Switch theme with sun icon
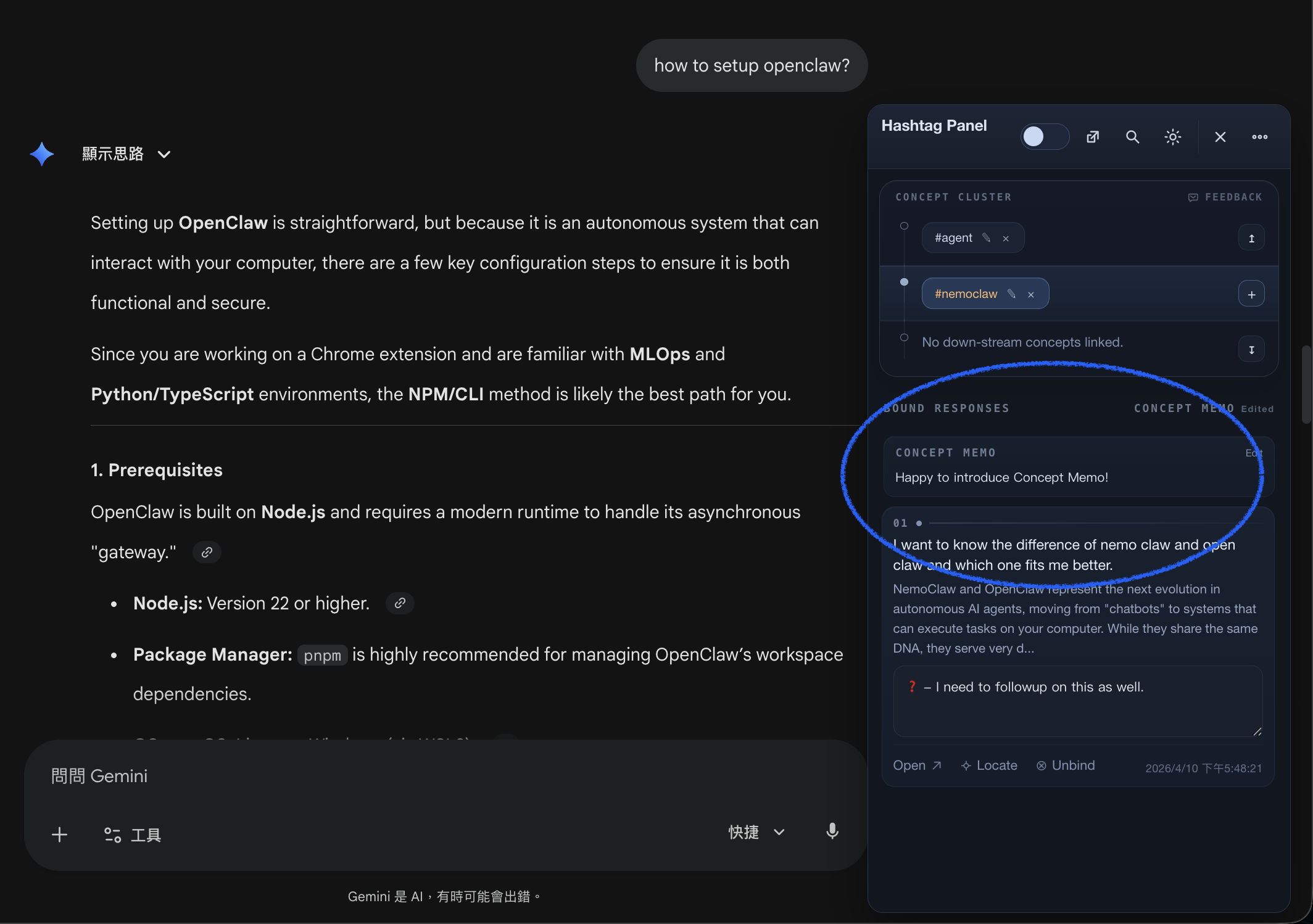Viewport: 1313px width, 924px height. coord(1172,137)
